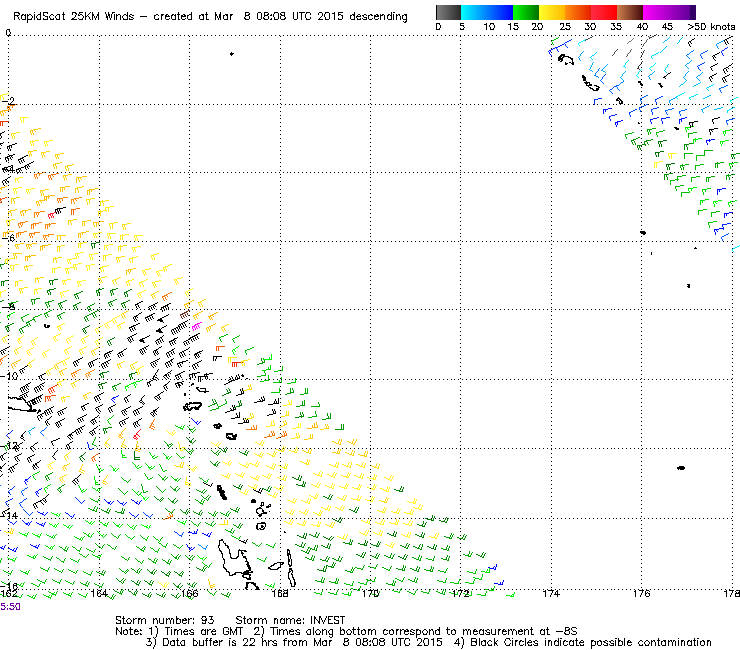Click the "176" longitude axis label
The height and width of the screenshot is (650, 740).
coord(641,594)
